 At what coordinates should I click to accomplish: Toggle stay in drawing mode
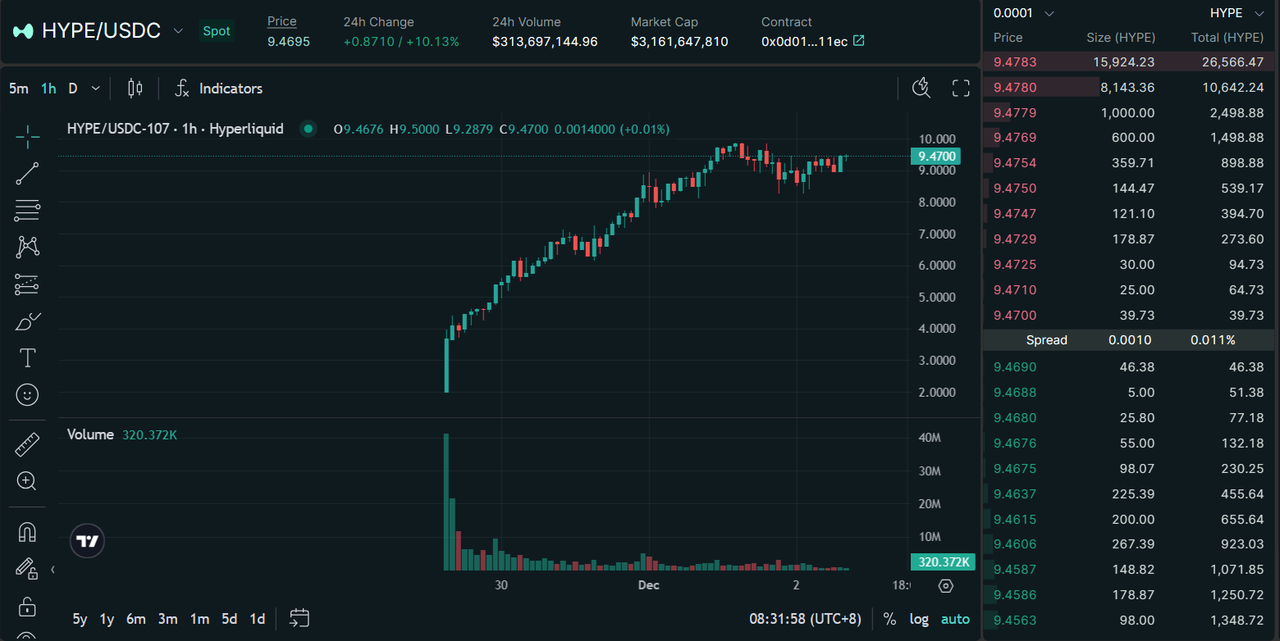pyautogui.click(x=28, y=569)
